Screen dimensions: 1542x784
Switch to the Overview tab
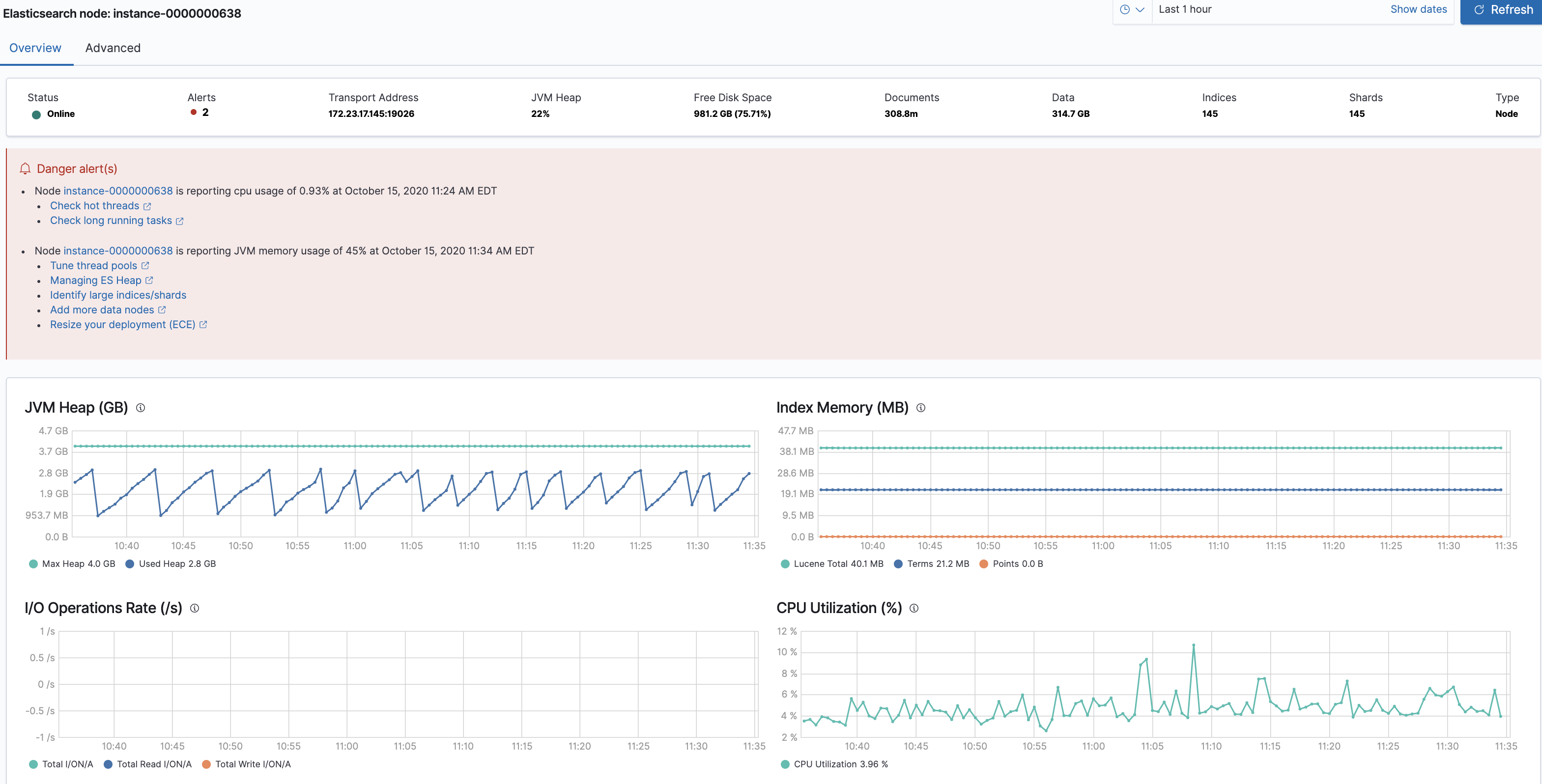[35, 48]
